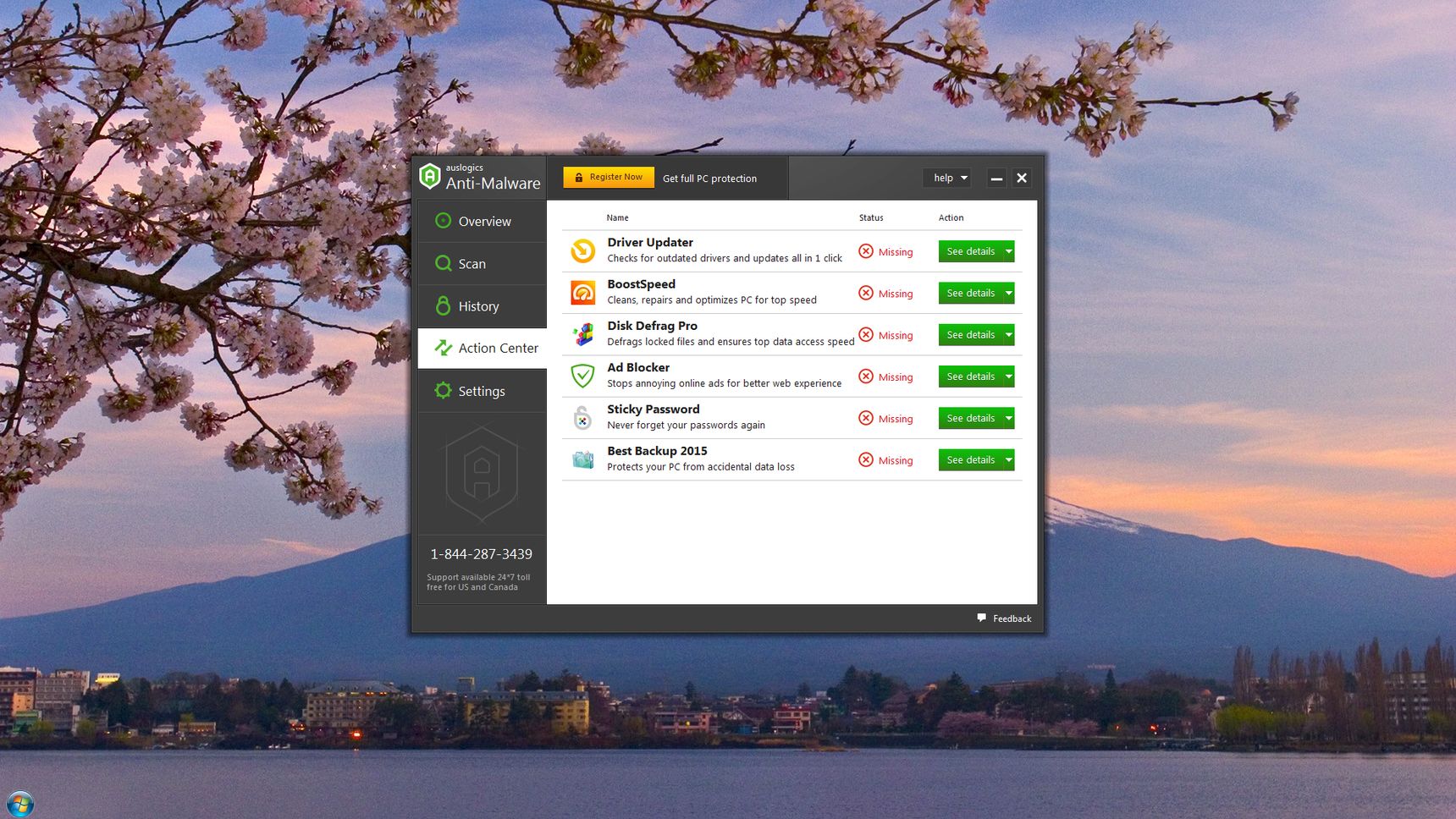Screen dimensions: 1456x819
Task: Click the red X status icon for Ad Blocker
Action: (866, 377)
